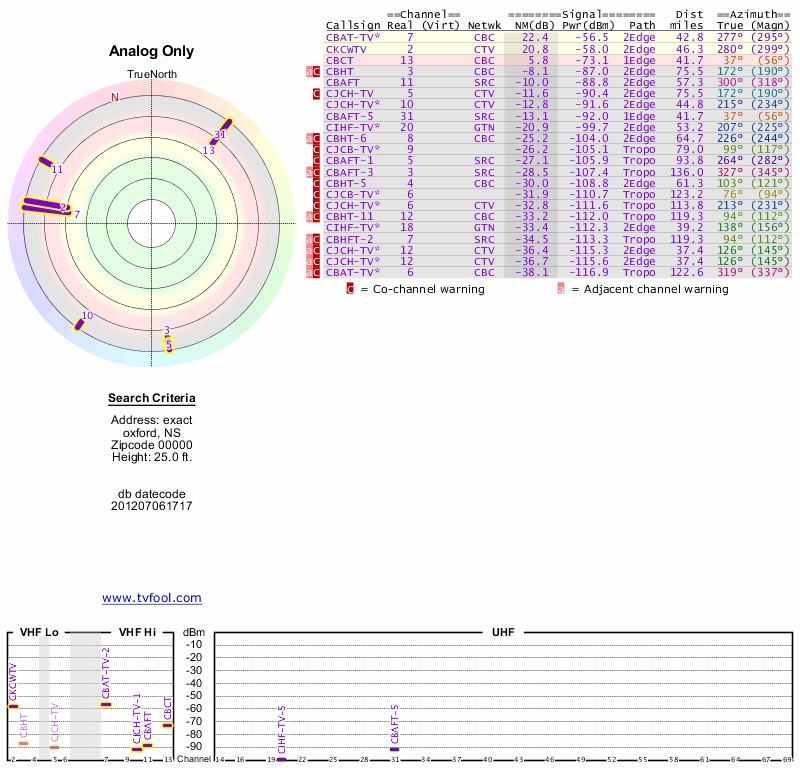The height and width of the screenshot is (768, 800).
Task: Open the CKCWTV callsign link
Action: (x=346, y=48)
